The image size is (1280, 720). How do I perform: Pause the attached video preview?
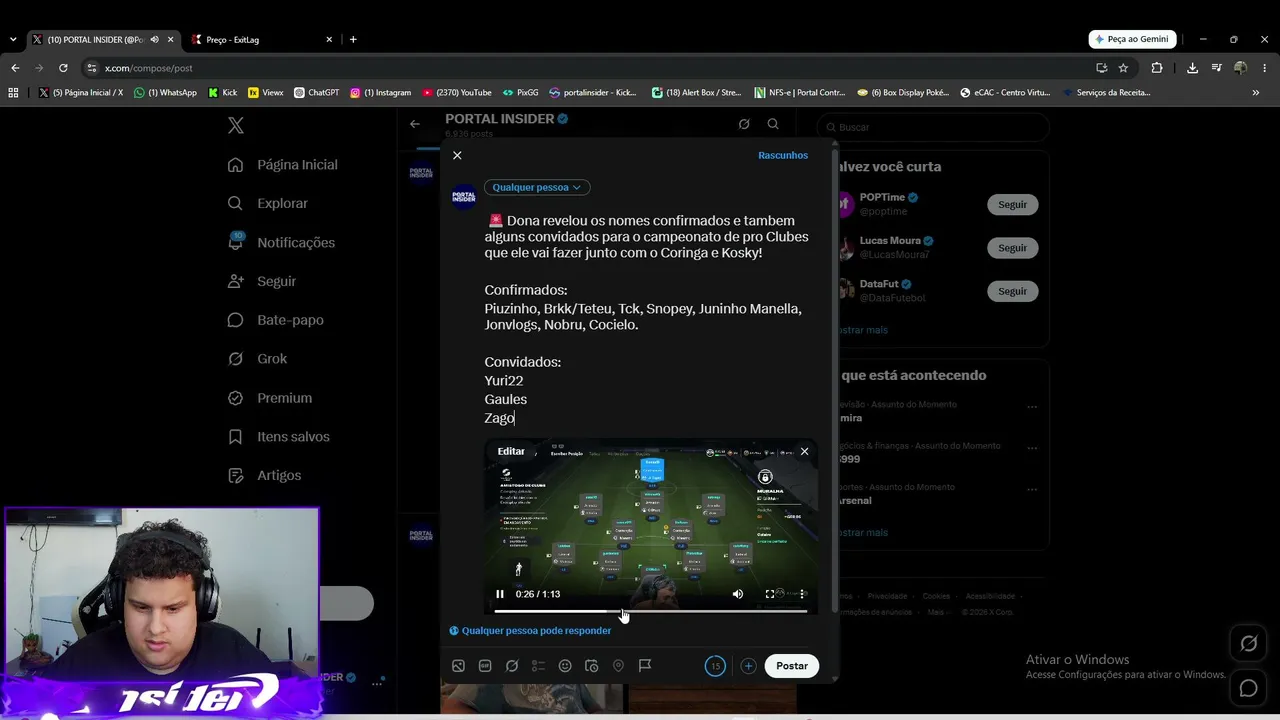point(500,594)
